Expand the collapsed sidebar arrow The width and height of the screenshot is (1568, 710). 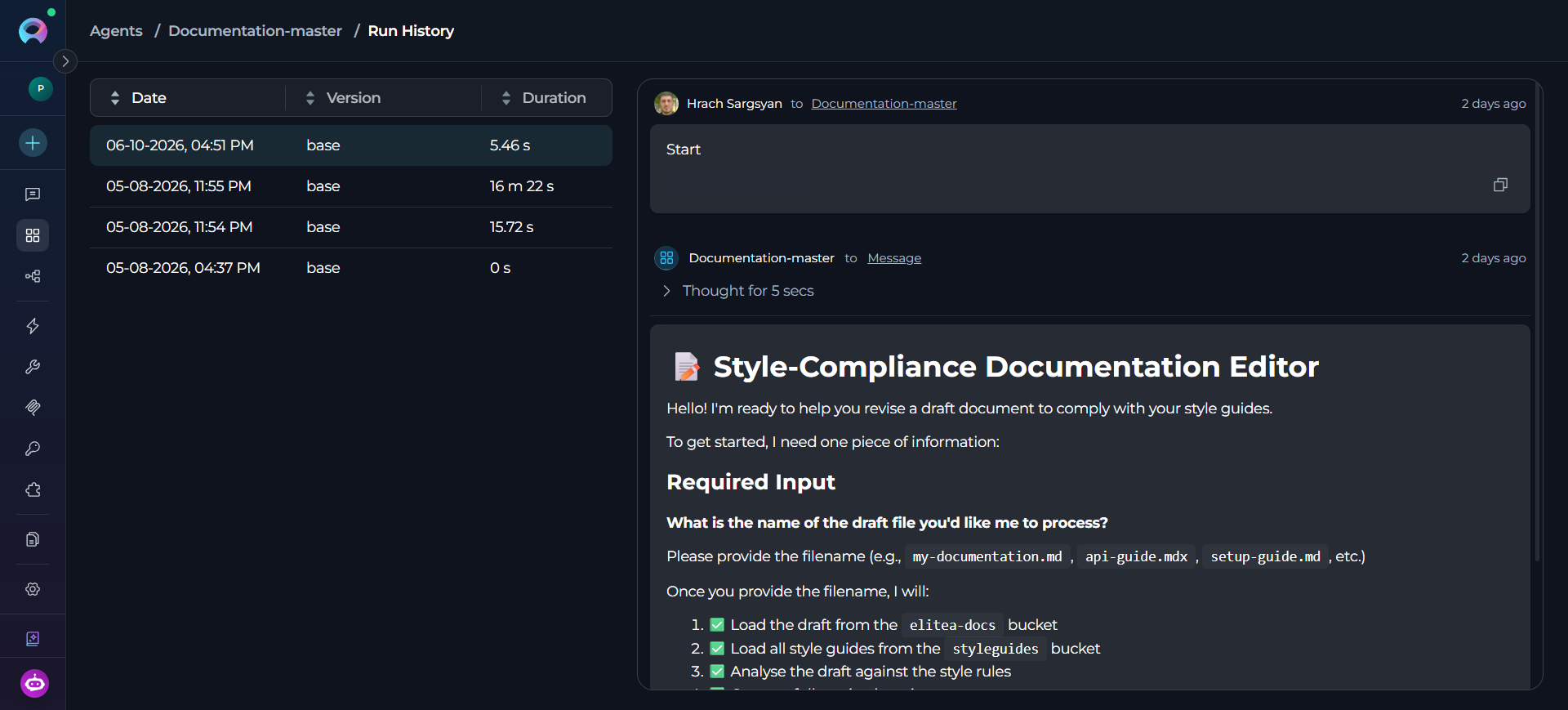[x=65, y=61]
